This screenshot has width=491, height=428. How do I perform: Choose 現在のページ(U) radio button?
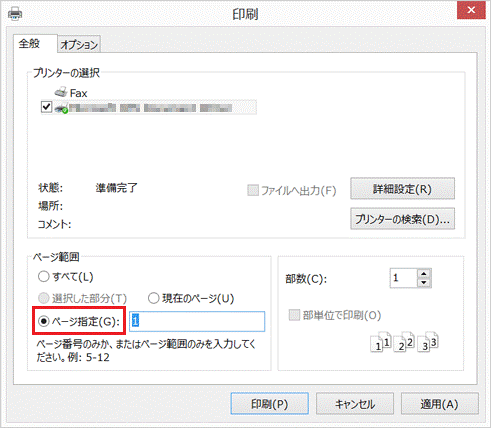153,298
